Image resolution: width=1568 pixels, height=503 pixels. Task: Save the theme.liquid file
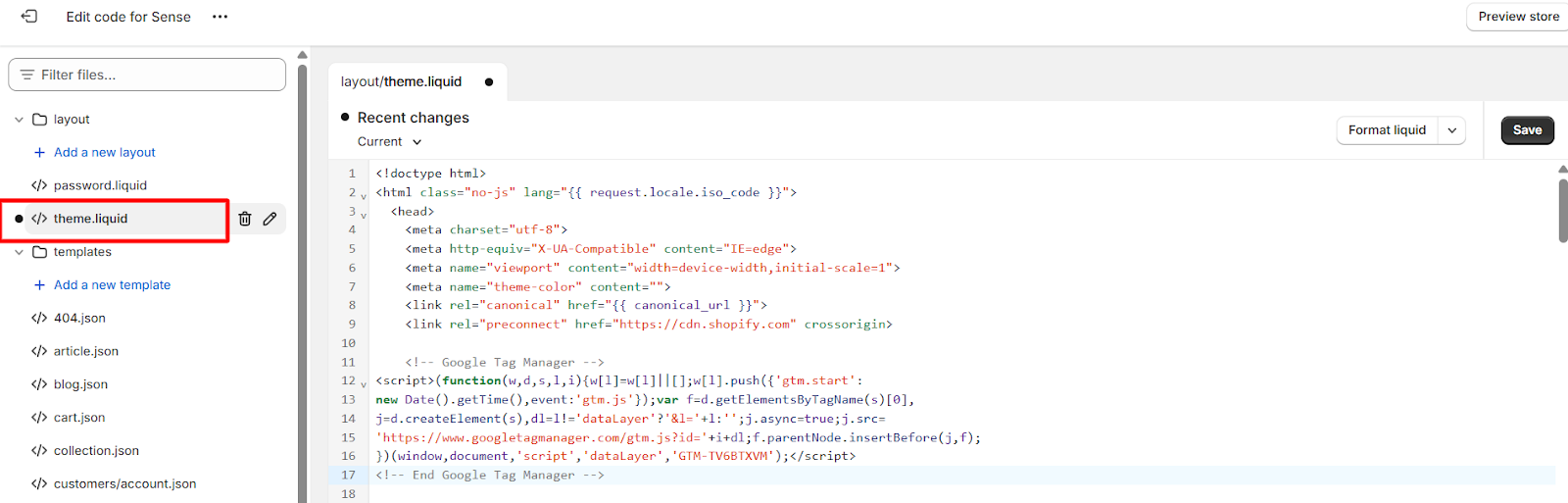[1527, 130]
